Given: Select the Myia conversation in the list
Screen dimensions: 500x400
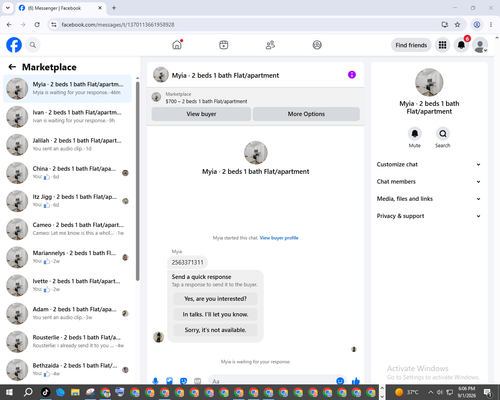Looking at the screenshot, I should [67, 89].
